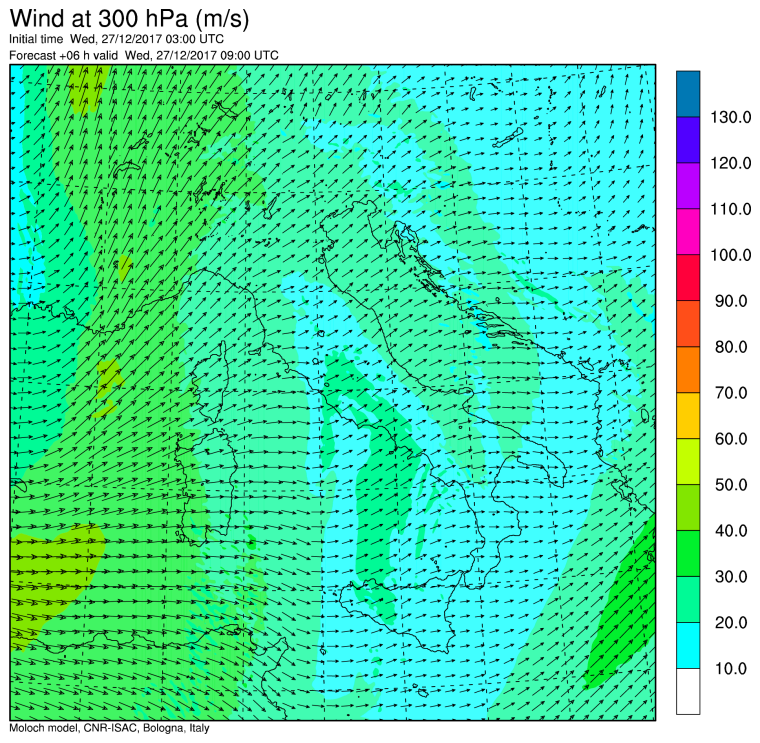
Task: Click the red-orange swatch between 80 and 90
Action: (688, 324)
